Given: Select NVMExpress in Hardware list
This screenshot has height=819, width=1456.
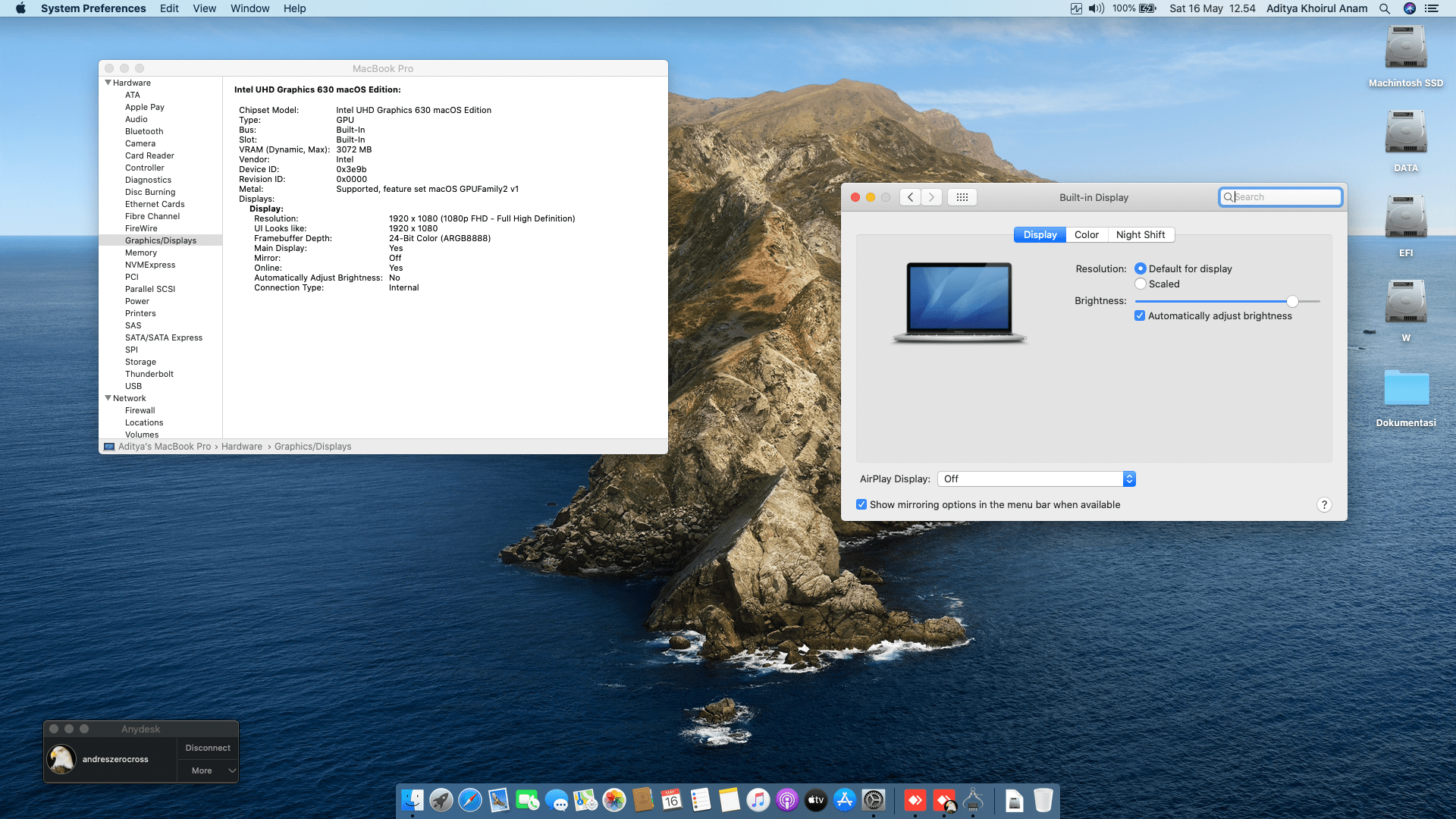Looking at the screenshot, I should 150,265.
